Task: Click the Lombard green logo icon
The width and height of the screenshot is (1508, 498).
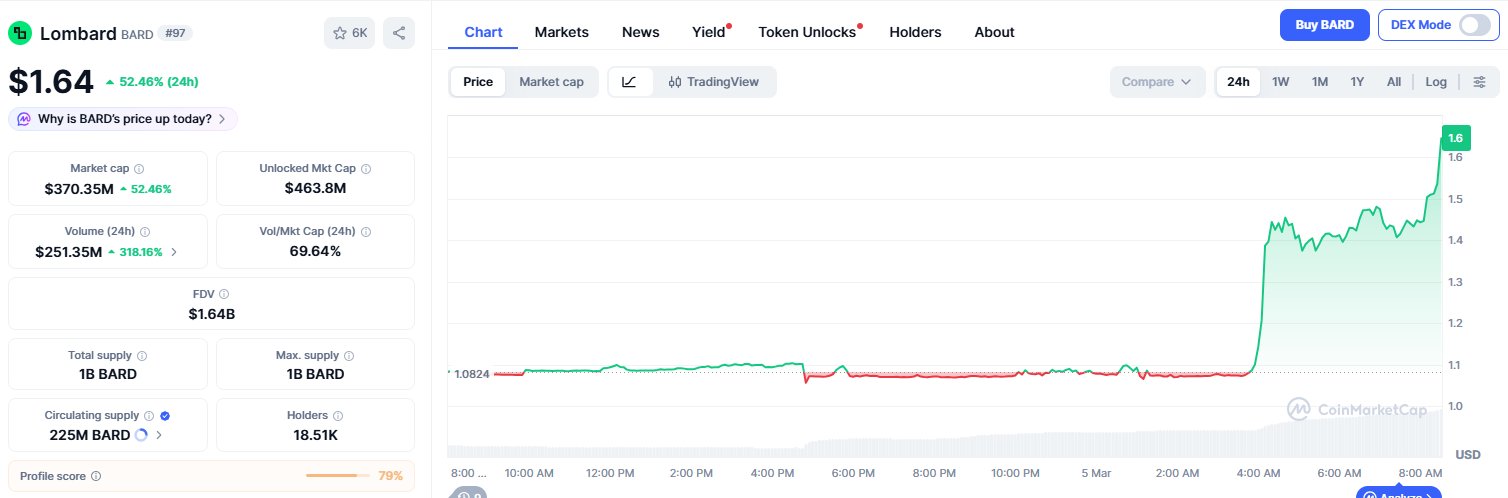Action: point(20,33)
